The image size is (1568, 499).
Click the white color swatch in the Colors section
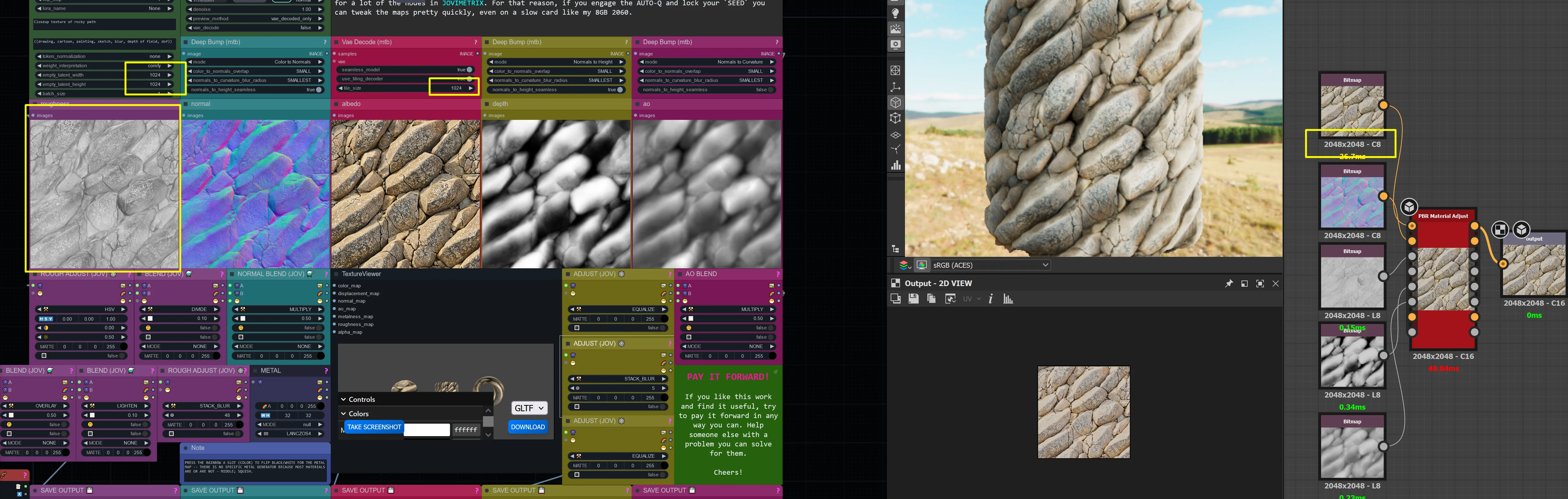(427, 430)
